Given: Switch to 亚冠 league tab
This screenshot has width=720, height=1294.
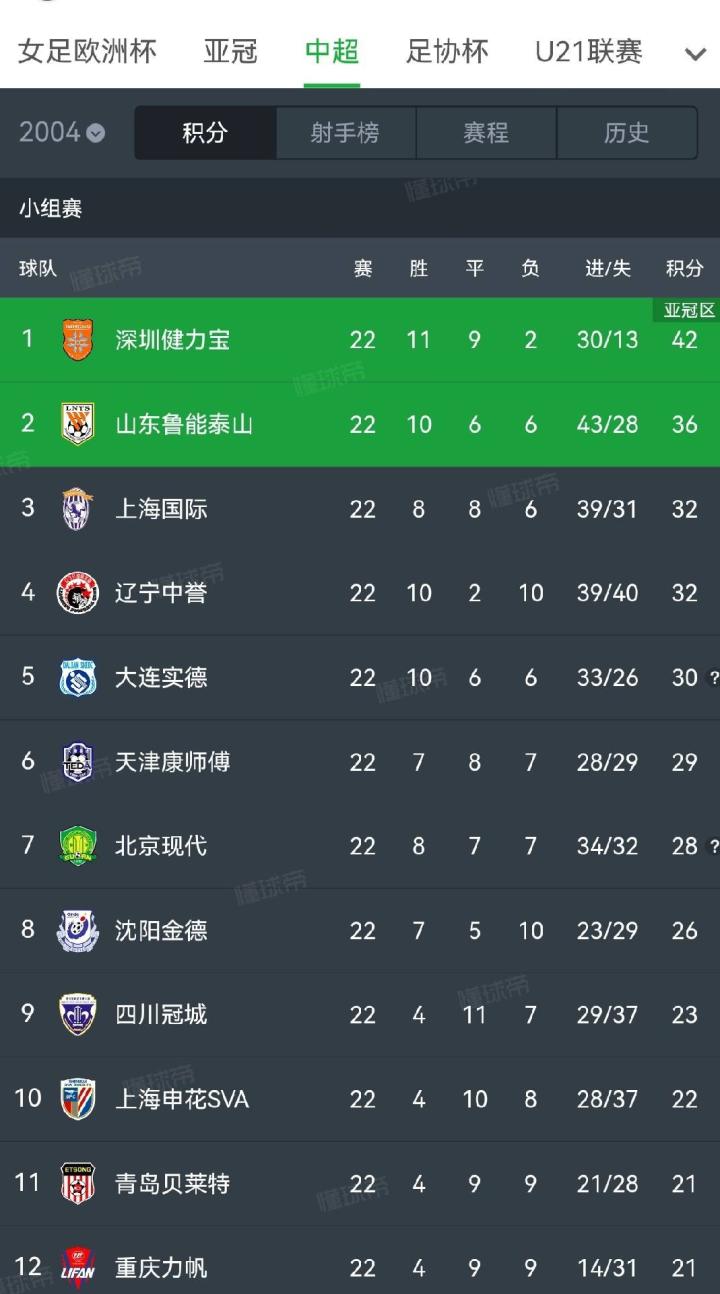Looking at the screenshot, I should coord(231,52).
